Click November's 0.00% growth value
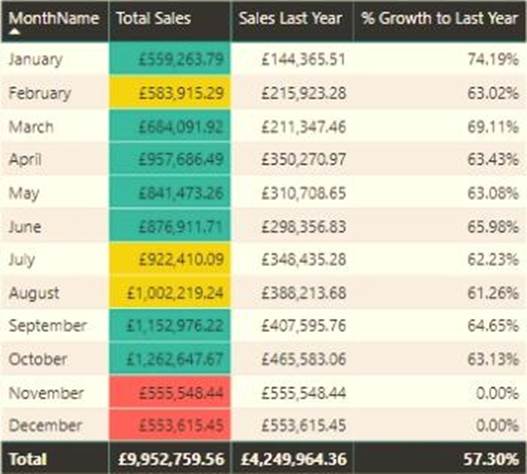This screenshot has height=474, width=527. point(497,393)
